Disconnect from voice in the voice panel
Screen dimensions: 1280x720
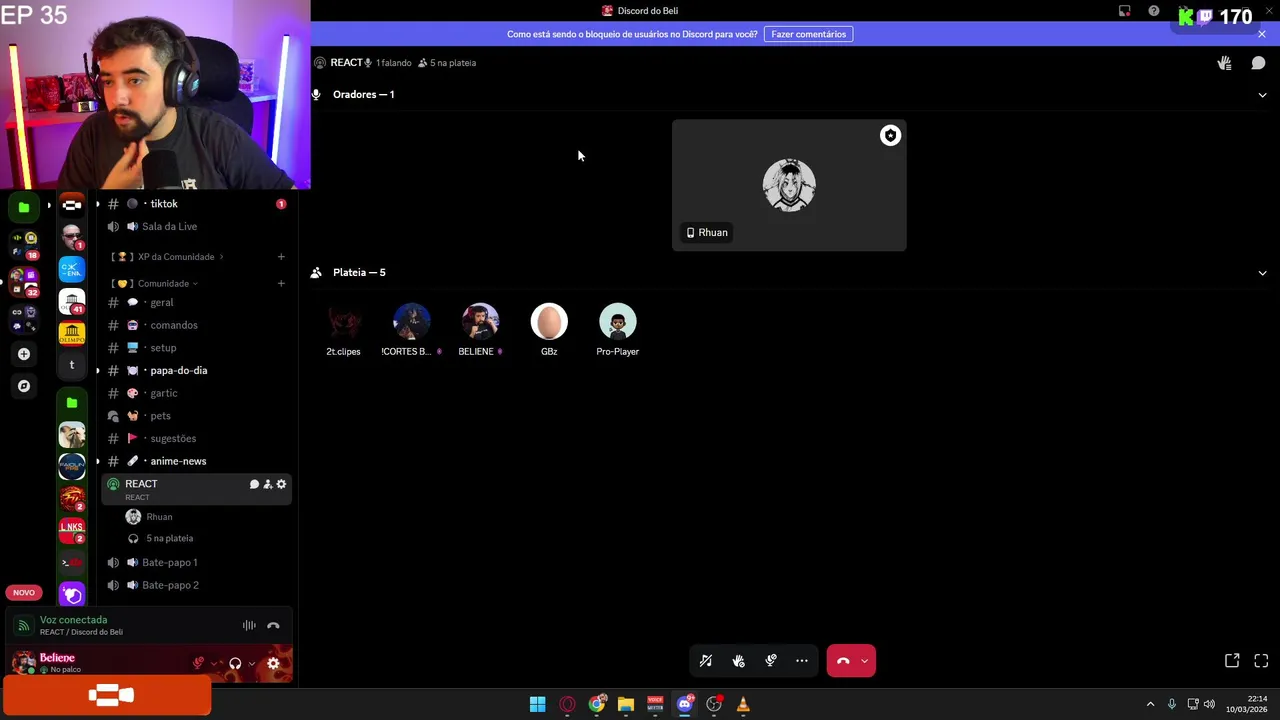click(273, 626)
